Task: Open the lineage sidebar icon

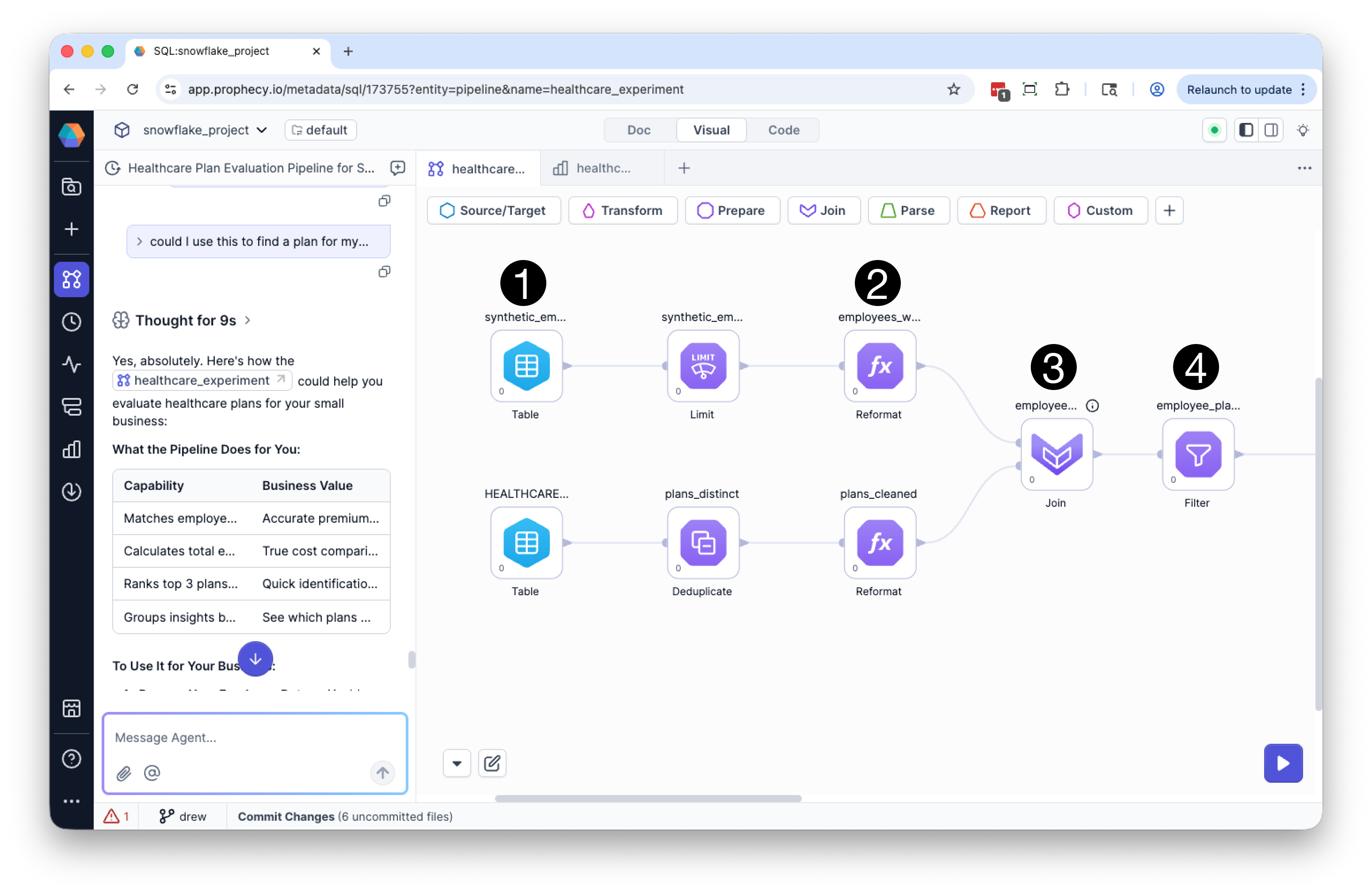Action: (x=72, y=407)
